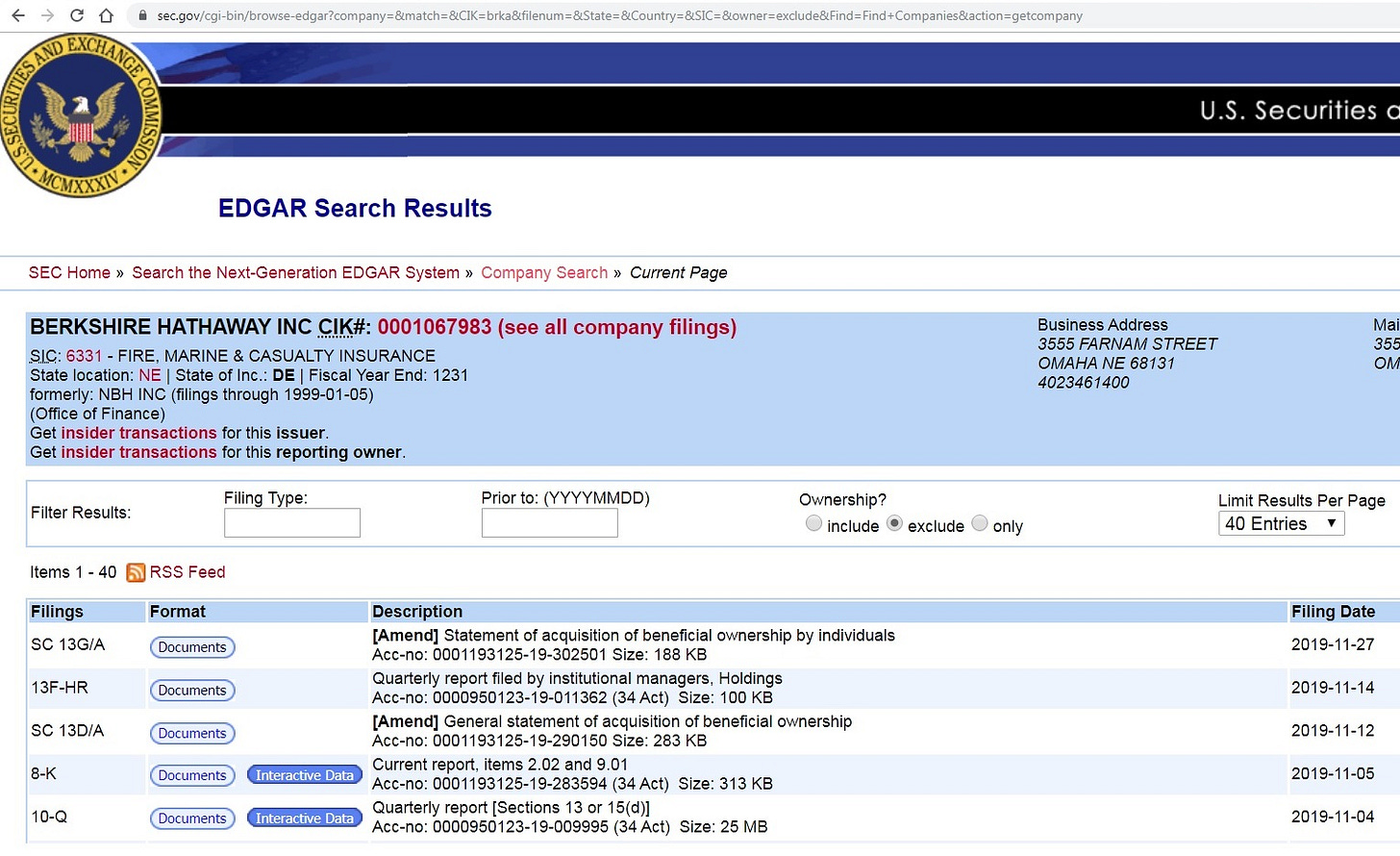
Task: Open the 40 Entries results dropdown
Action: tap(1281, 523)
